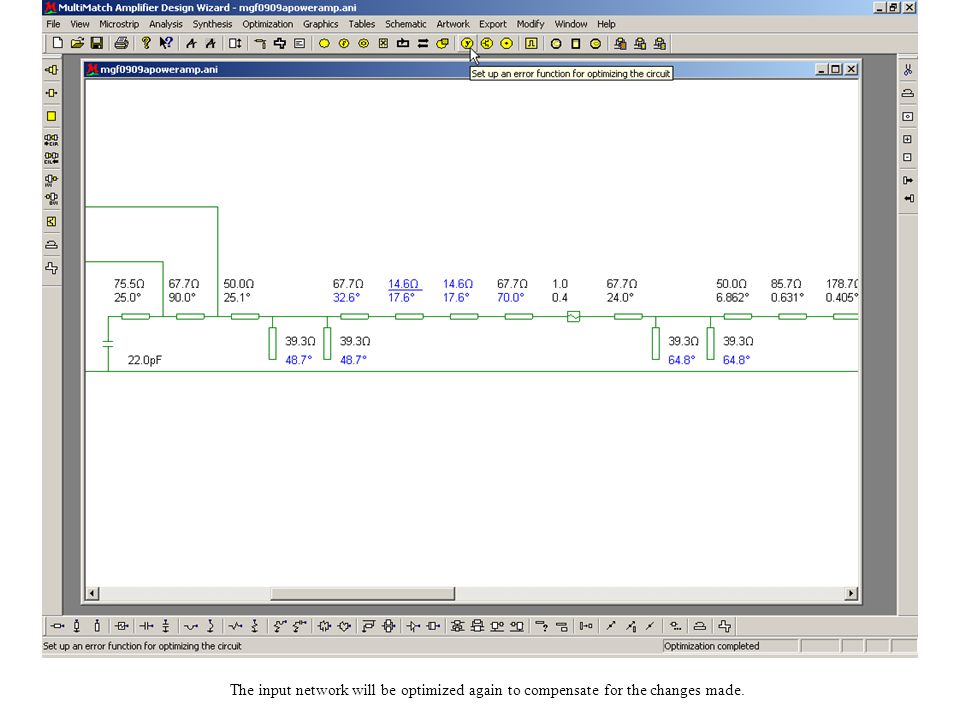The image size is (960, 720).
Task: Click the 75.5Ω line impedance label
Action: (x=129, y=284)
